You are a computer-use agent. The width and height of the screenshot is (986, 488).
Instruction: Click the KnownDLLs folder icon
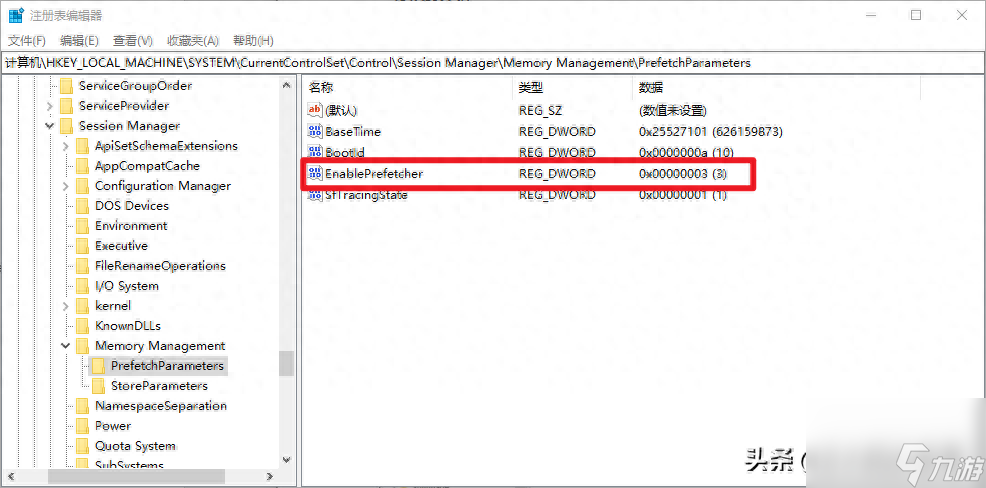[82, 326]
